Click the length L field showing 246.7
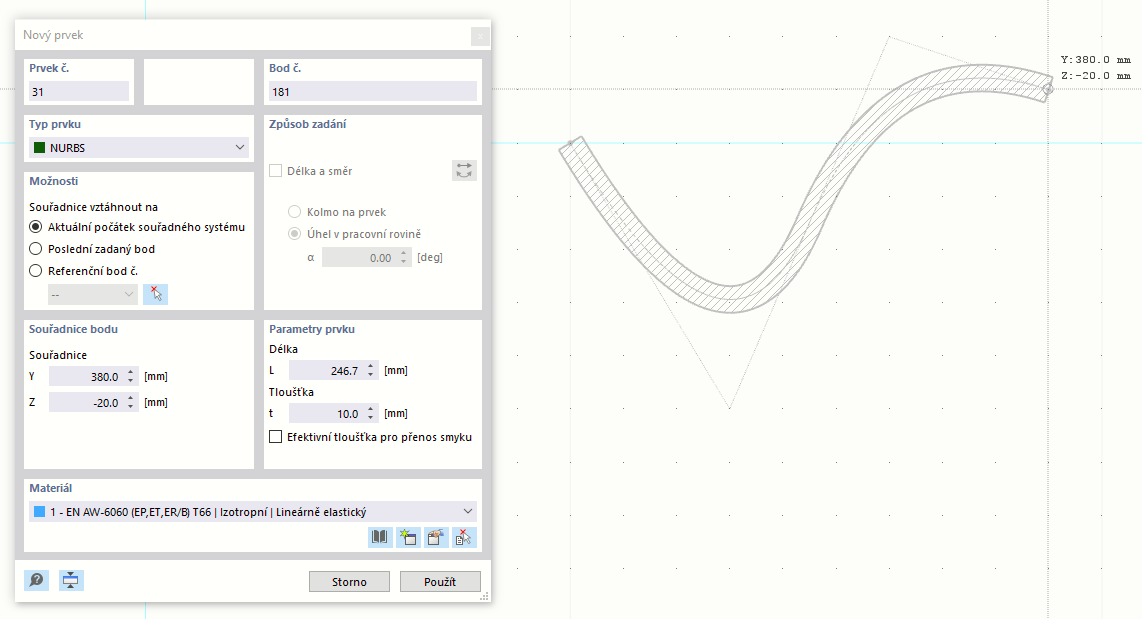 [327, 370]
